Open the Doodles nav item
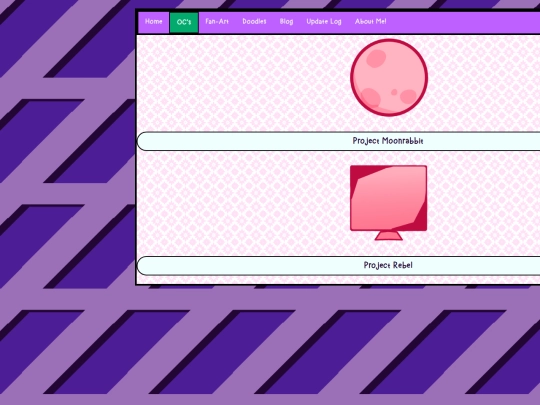The width and height of the screenshot is (540, 405). (x=254, y=22)
